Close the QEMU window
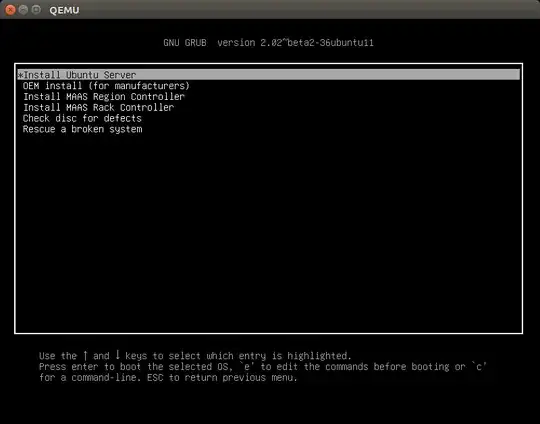The height and width of the screenshot is (424, 540). tap(10, 10)
